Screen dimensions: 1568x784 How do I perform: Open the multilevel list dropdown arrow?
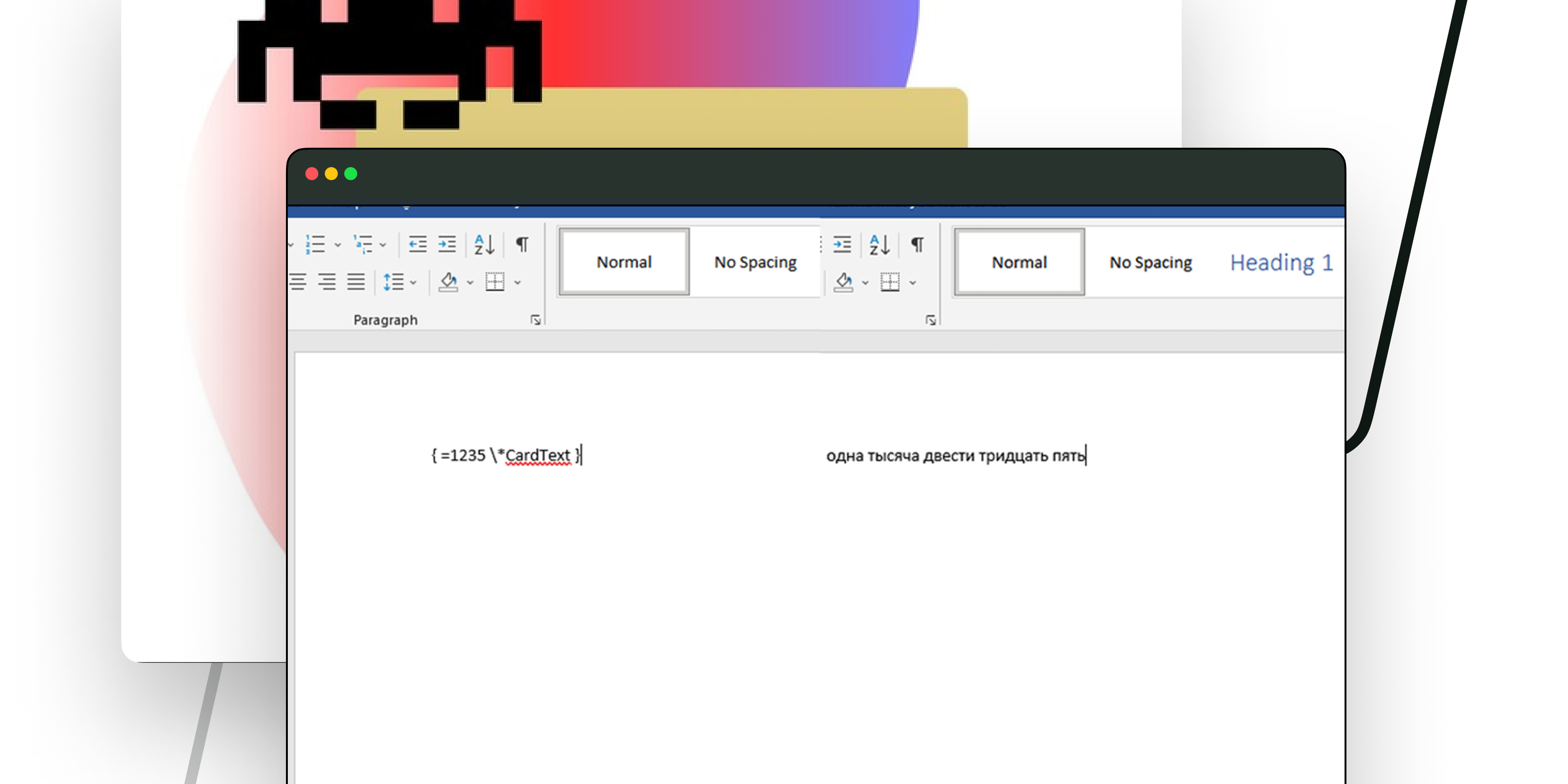pos(383,245)
